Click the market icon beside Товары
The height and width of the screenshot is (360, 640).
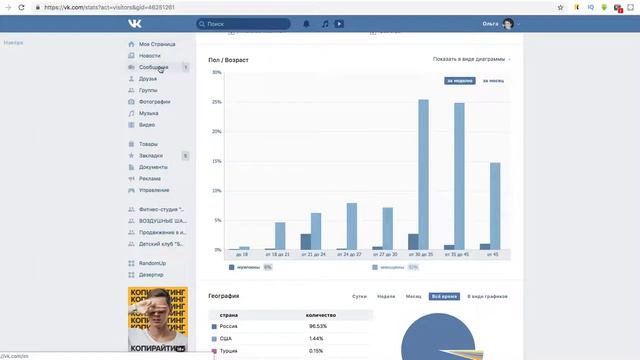(131, 144)
